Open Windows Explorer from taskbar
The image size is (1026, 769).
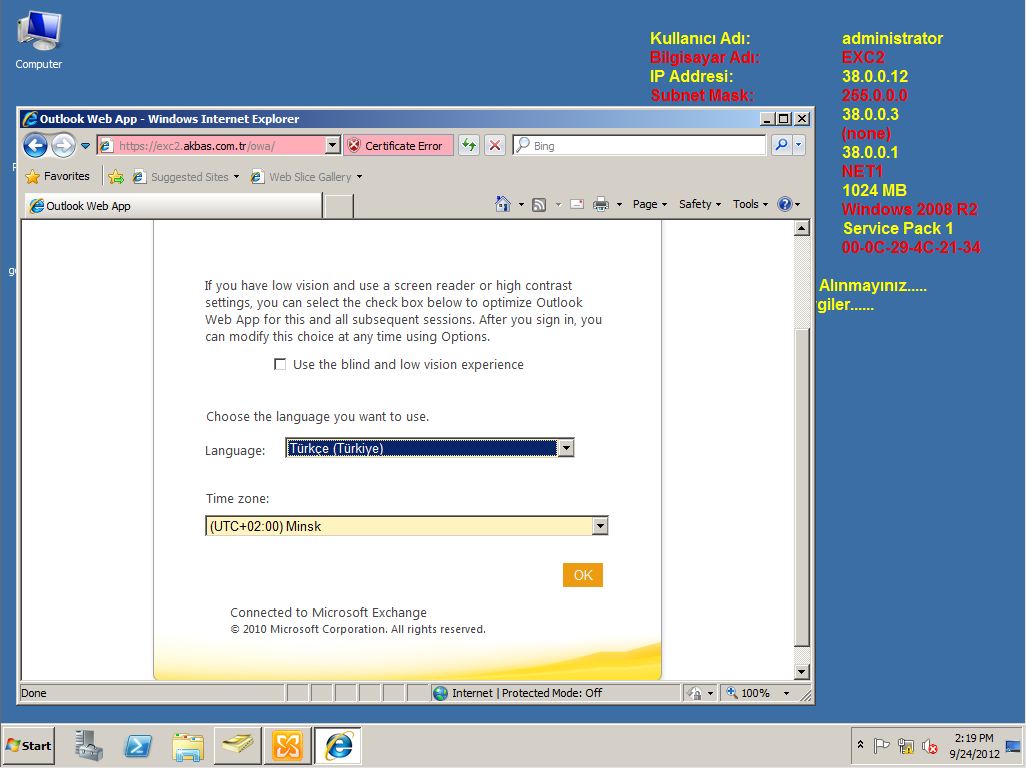[188, 745]
